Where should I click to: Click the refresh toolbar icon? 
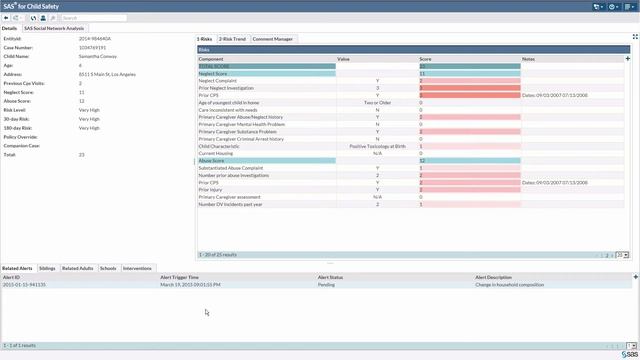33,18
